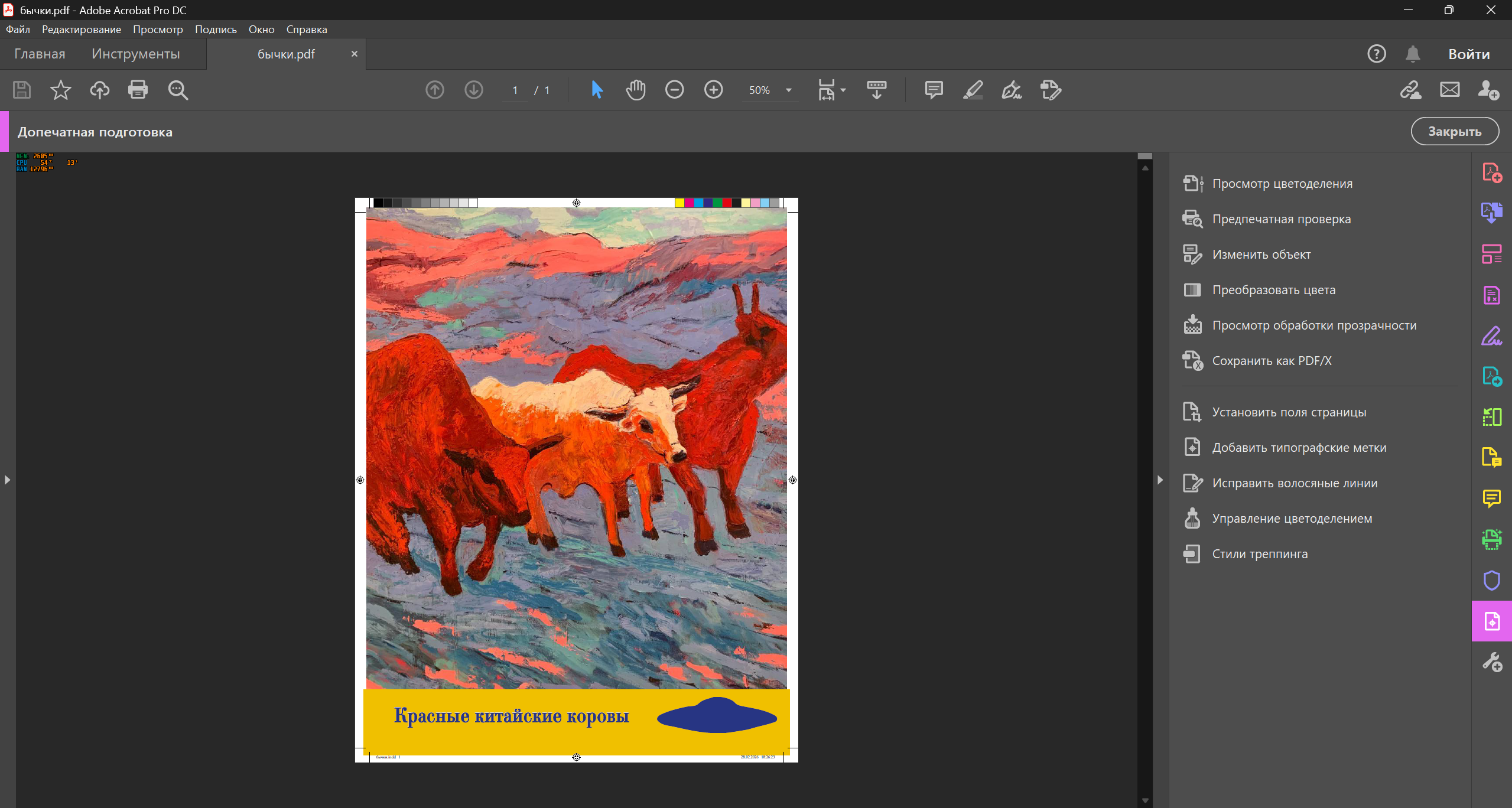Activate the Selection arrow tool
Image resolution: width=1512 pixels, height=808 pixels.
(x=597, y=90)
